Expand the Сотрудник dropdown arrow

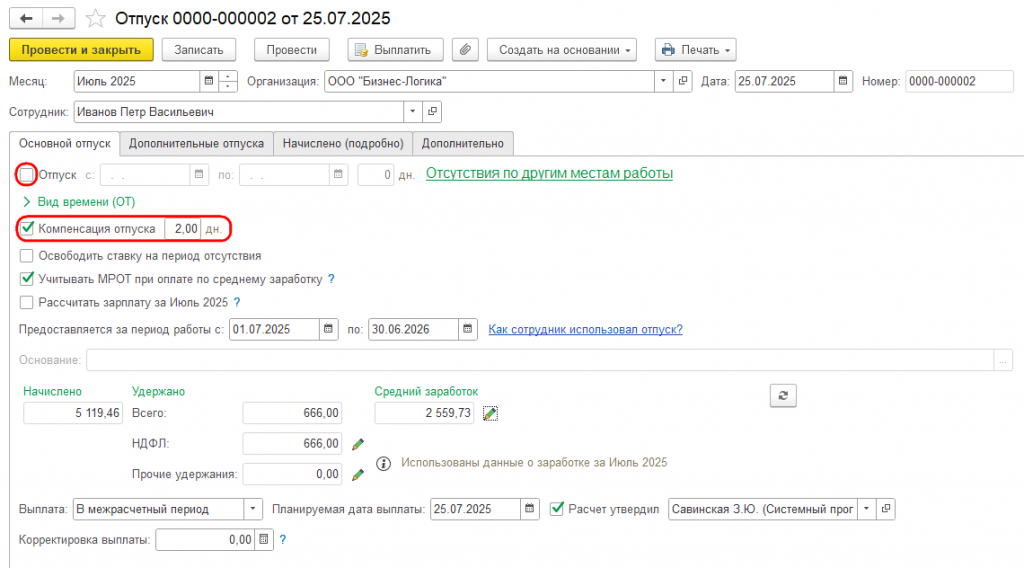pos(413,112)
